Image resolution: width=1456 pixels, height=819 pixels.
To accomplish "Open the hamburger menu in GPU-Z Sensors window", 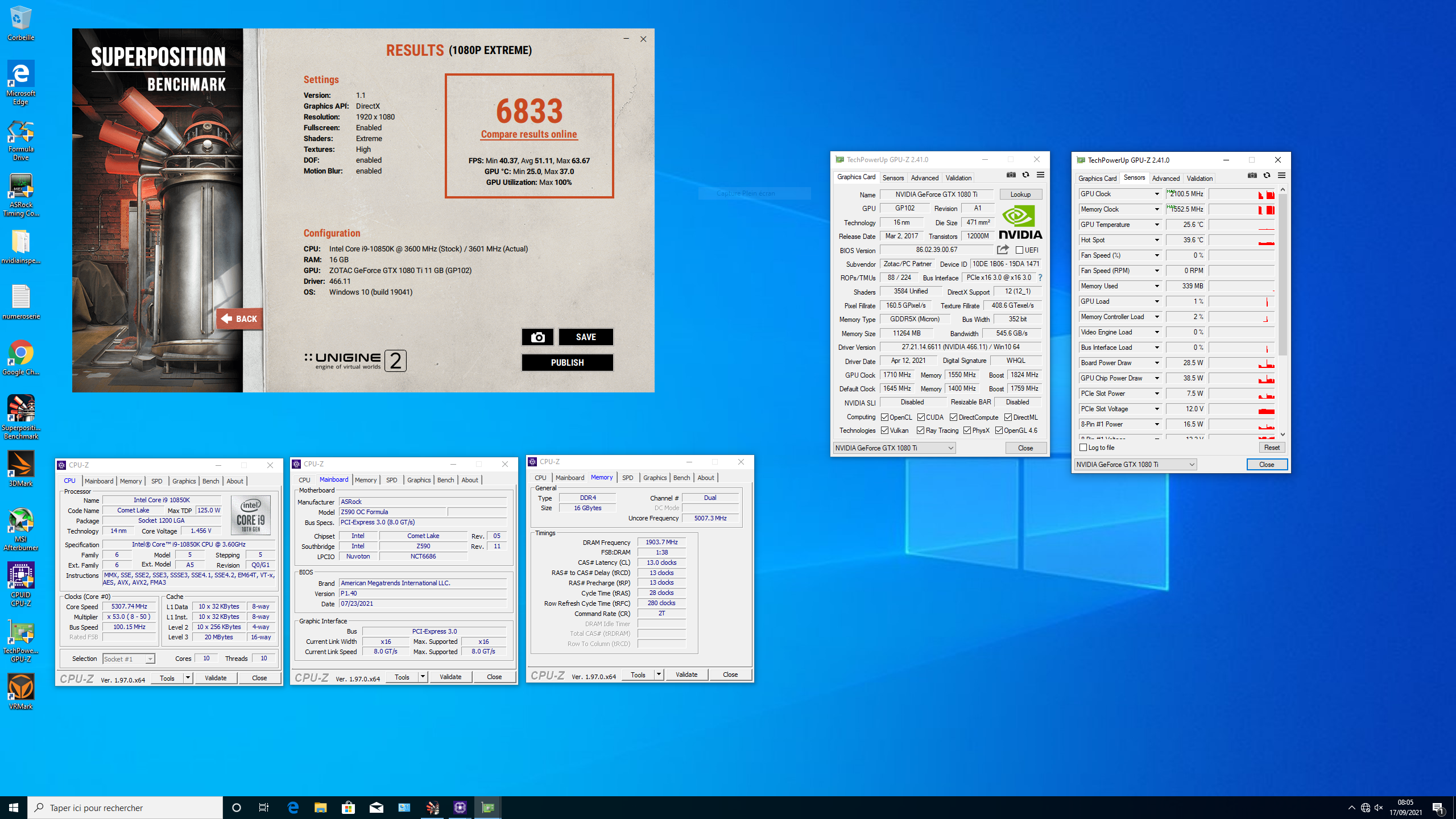I will tap(1281, 176).
